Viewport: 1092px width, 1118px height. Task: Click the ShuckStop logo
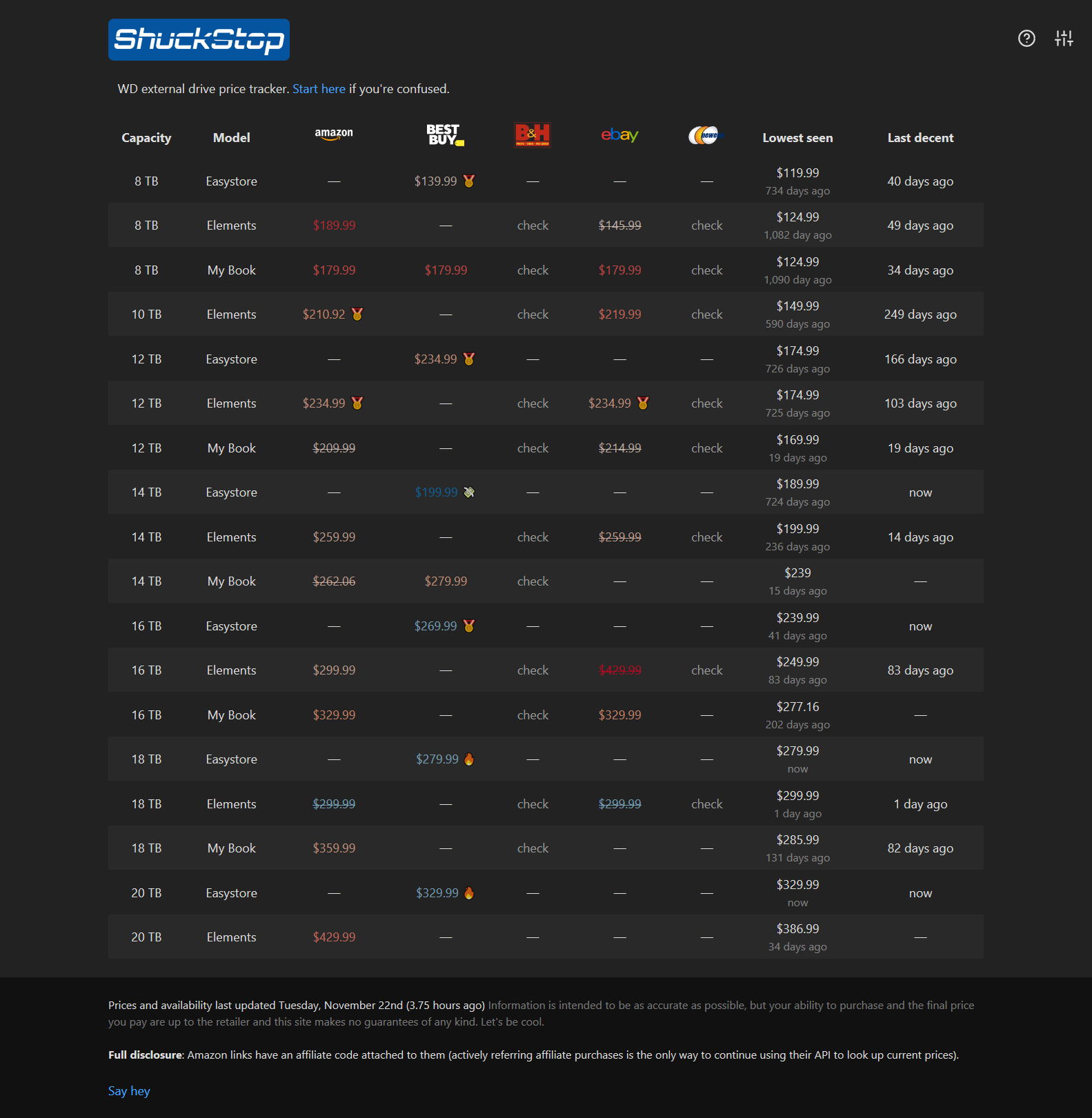[x=199, y=40]
